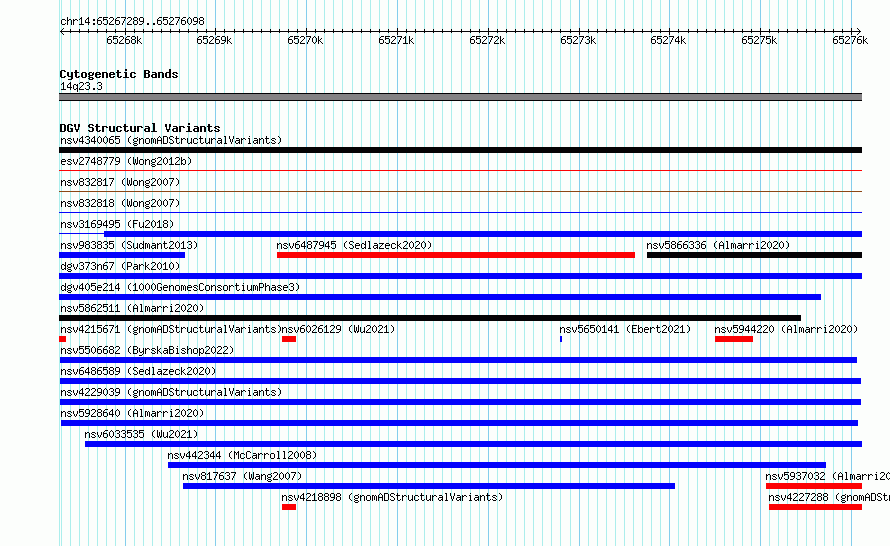
Task: Open the nsv442344 (McCarroll2008) label
Action: click(242, 455)
